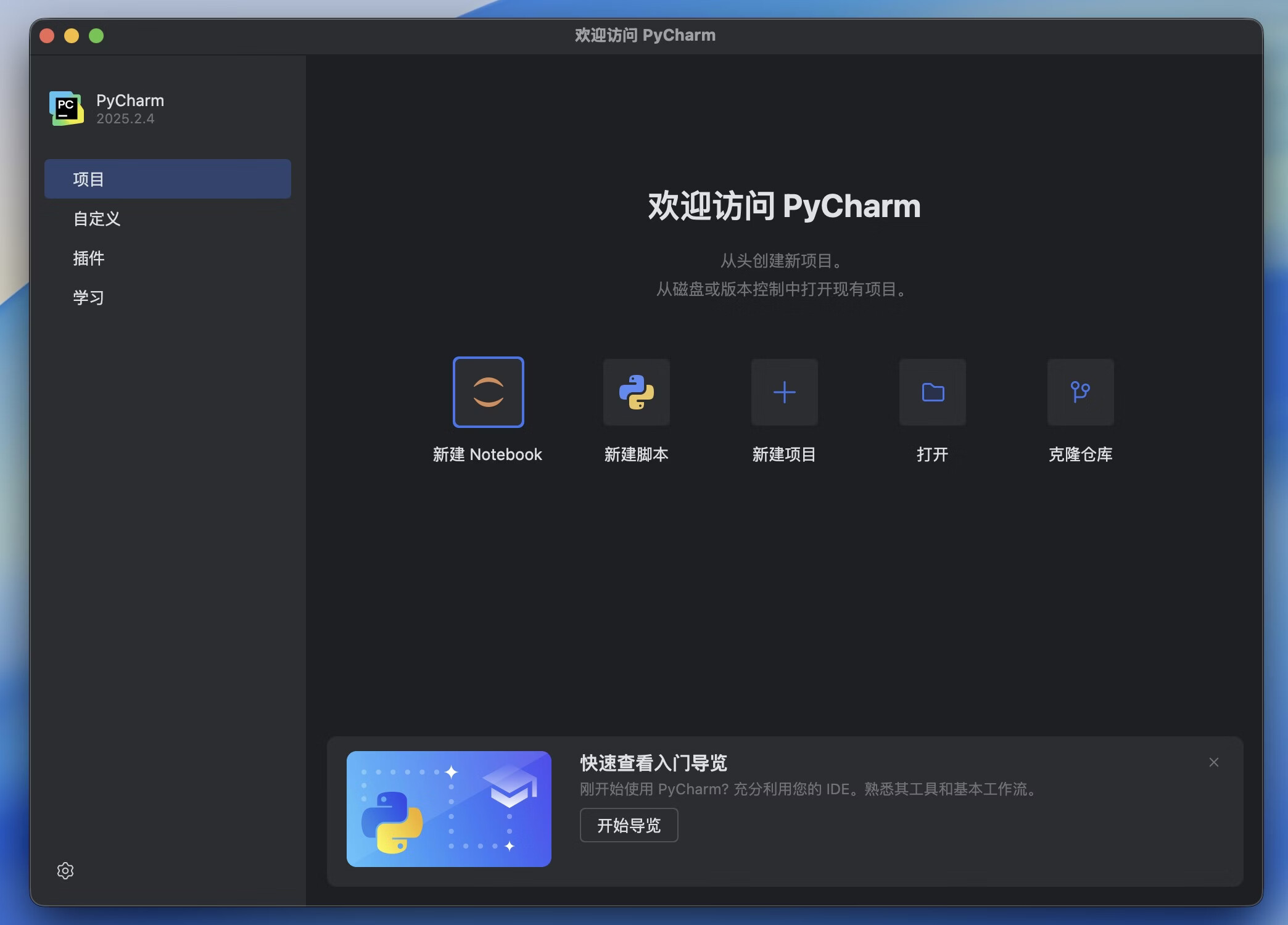Click the version text 2025.2.4
Screen dimensions: 1288x925
pos(125,118)
